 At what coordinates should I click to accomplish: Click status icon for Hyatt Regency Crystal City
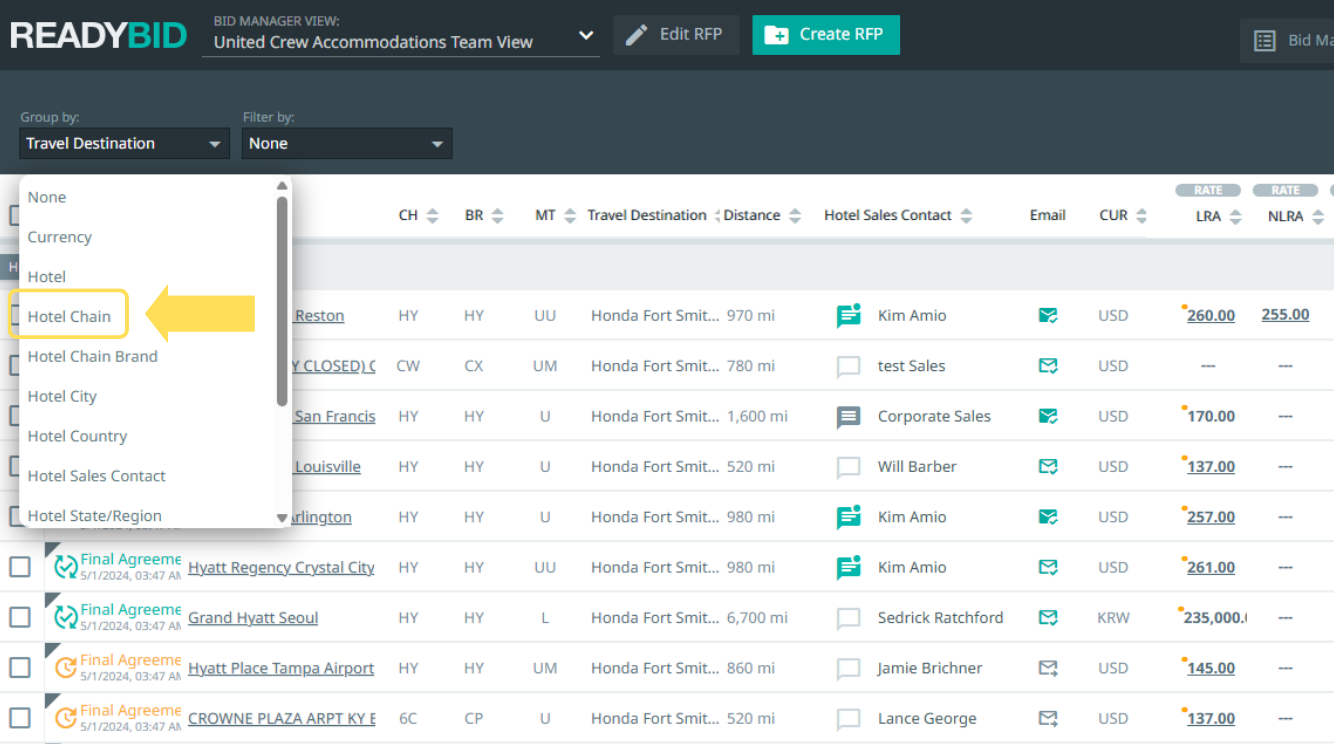click(65, 567)
